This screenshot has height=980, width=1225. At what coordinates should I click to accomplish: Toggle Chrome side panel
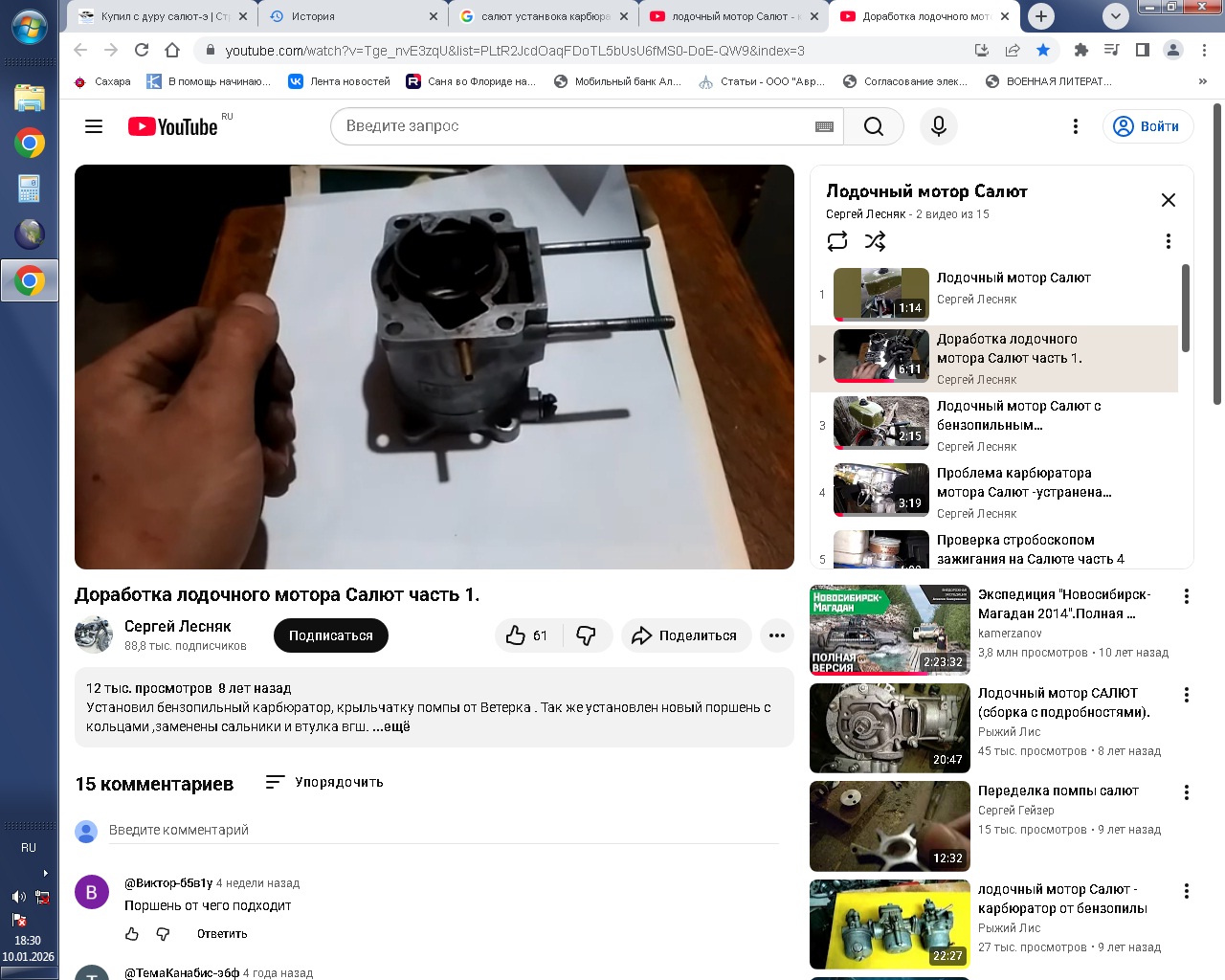click(1142, 50)
